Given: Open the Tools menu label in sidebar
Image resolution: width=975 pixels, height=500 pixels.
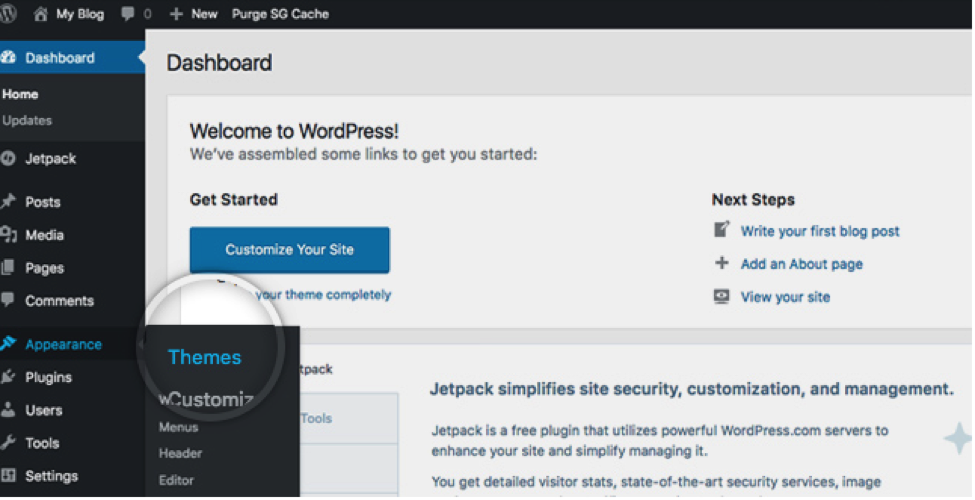Looking at the screenshot, I should pos(42,443).
